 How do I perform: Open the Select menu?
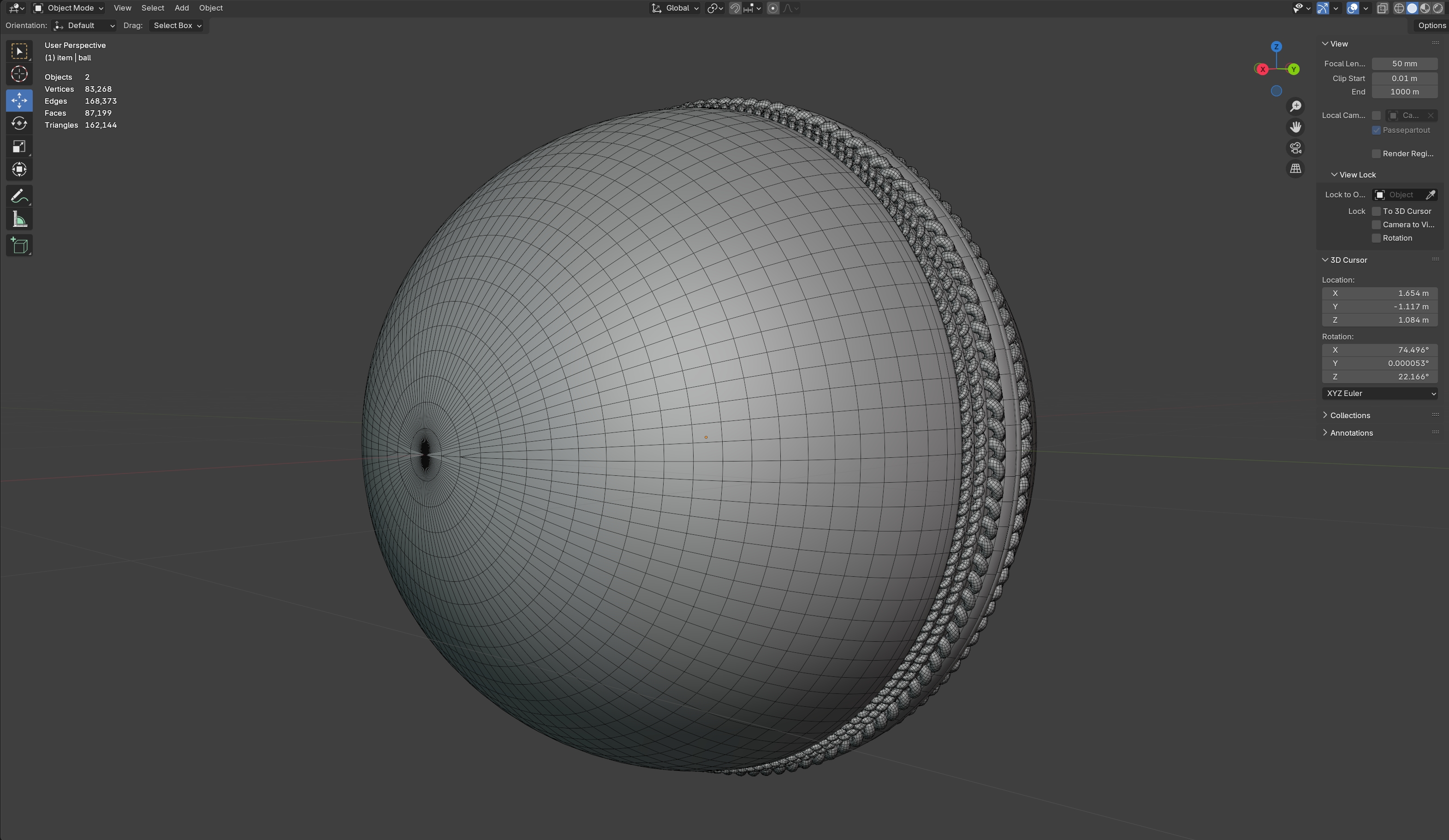point(152,8)
